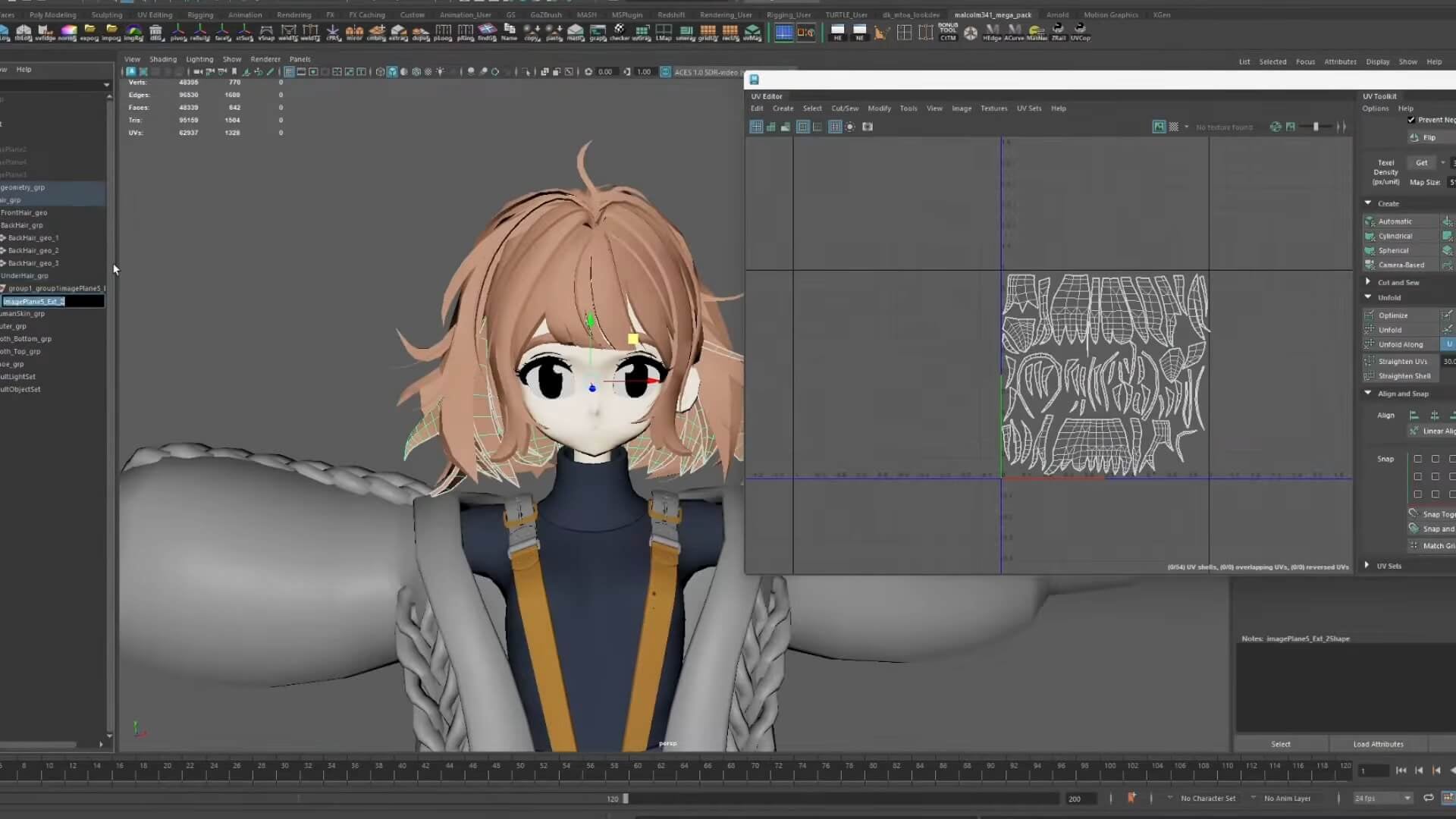Collapse the Unfold section
This screenshot has height=819, width=1456.
coord(1368,297)
